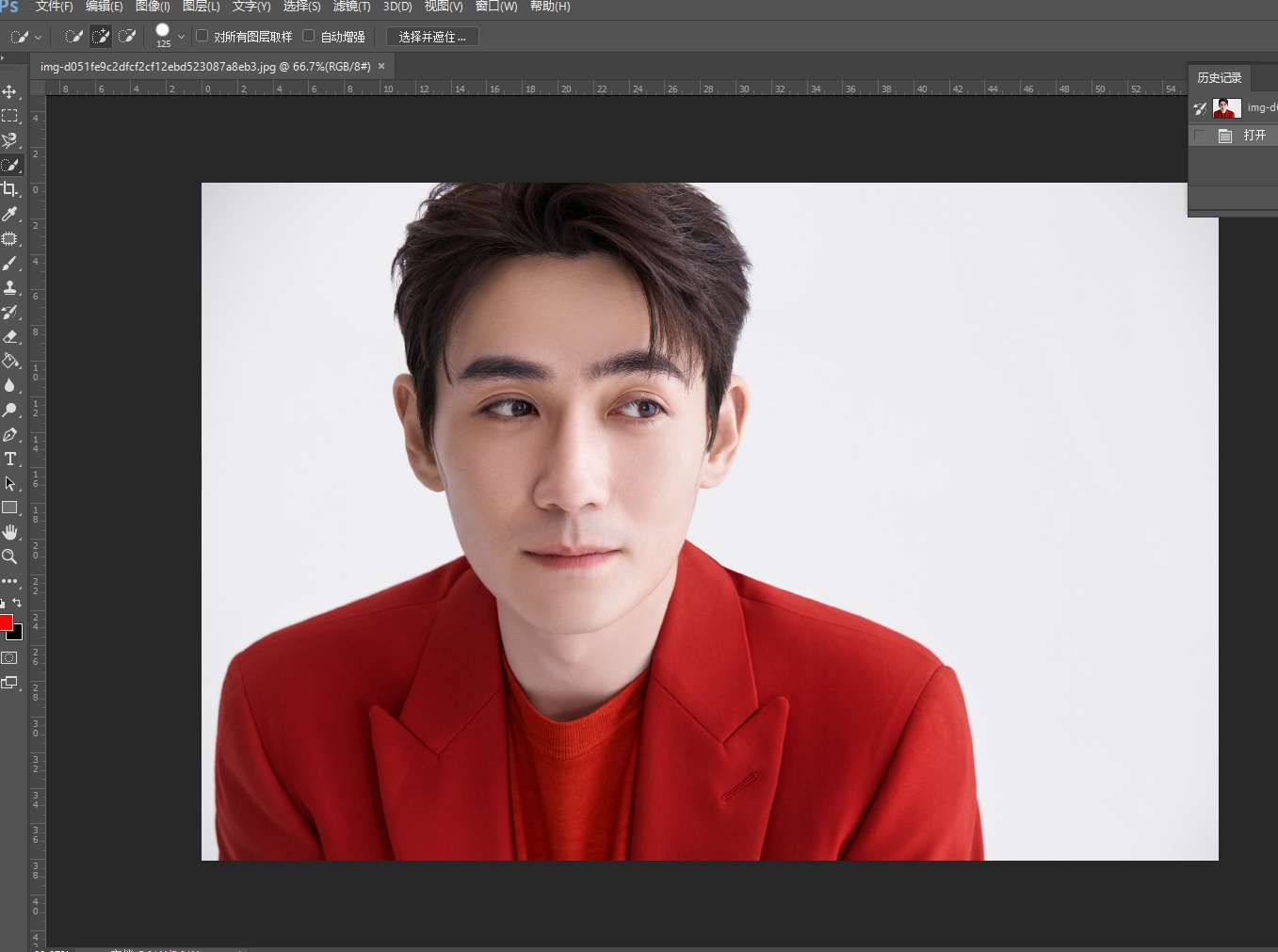Pick the Eyedropper tool

pyautogui.click(x=10, y=214)
